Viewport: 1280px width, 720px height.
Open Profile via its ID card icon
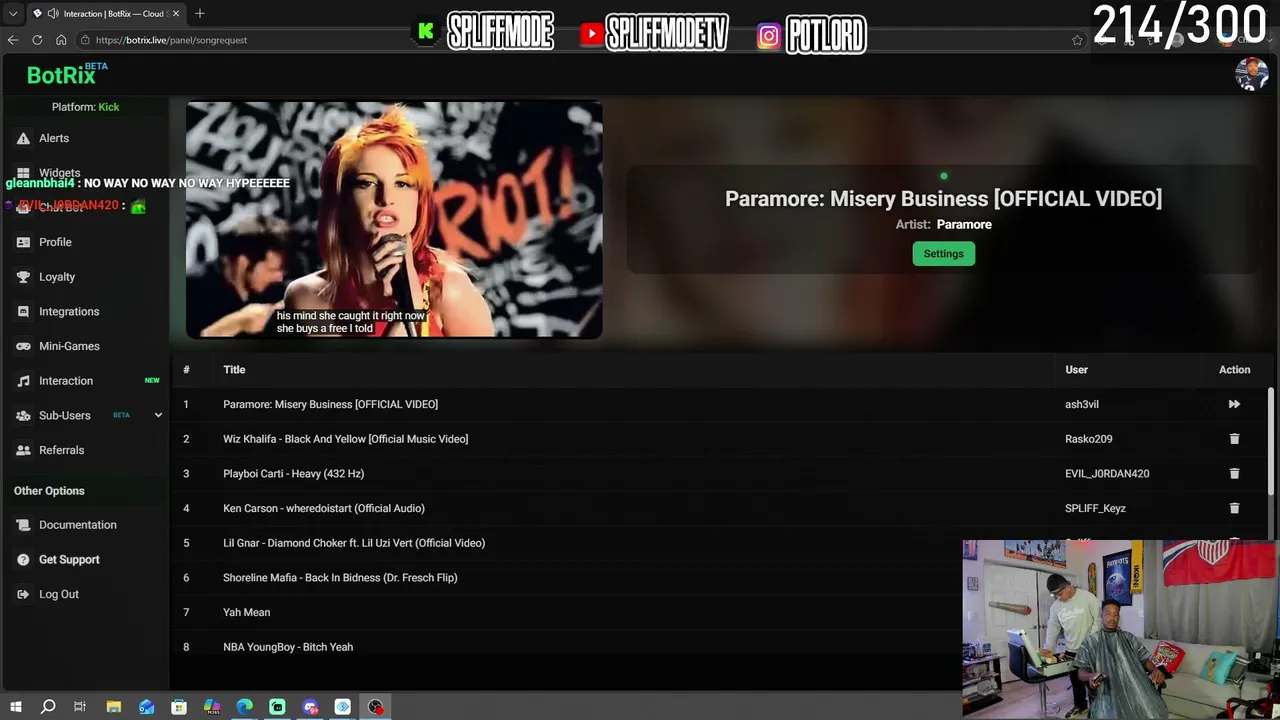click(x=23, y=242)
